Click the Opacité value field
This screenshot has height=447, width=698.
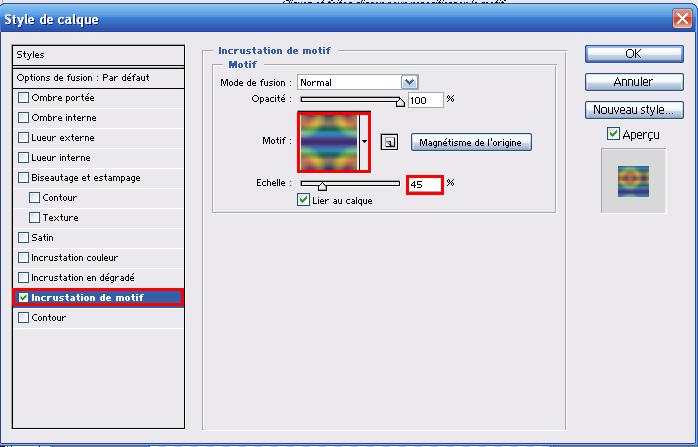[x=426, y=100]
